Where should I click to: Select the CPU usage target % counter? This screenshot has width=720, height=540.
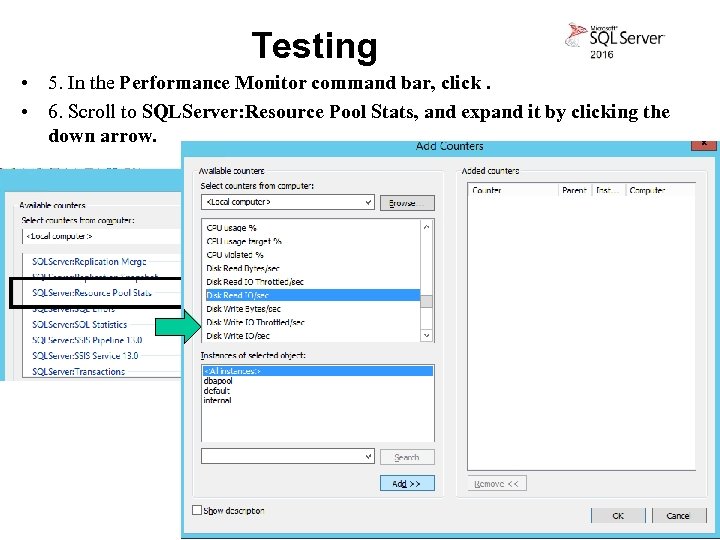[x=244, y=241]
